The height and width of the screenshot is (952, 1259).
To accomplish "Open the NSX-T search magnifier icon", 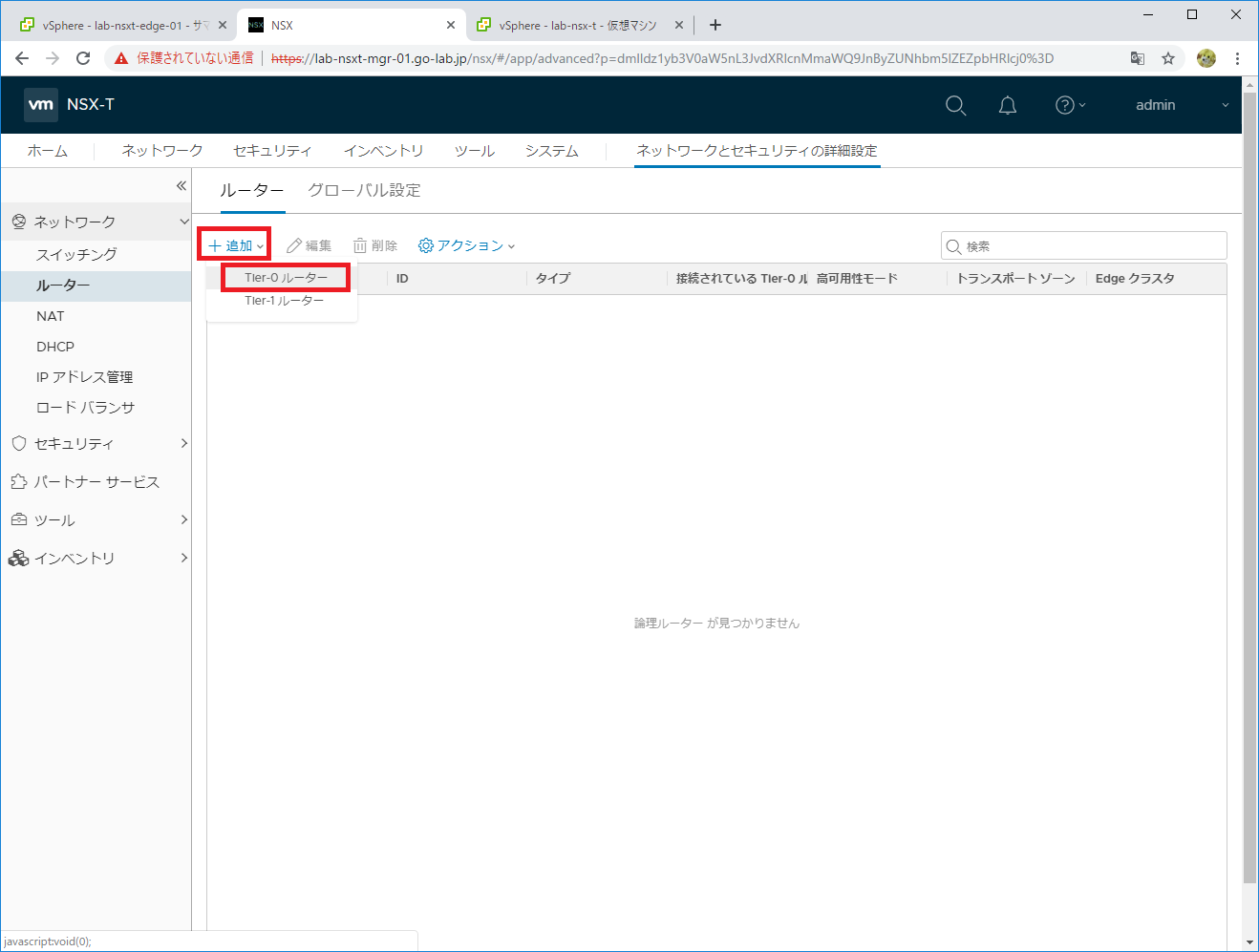I will 955,105.
